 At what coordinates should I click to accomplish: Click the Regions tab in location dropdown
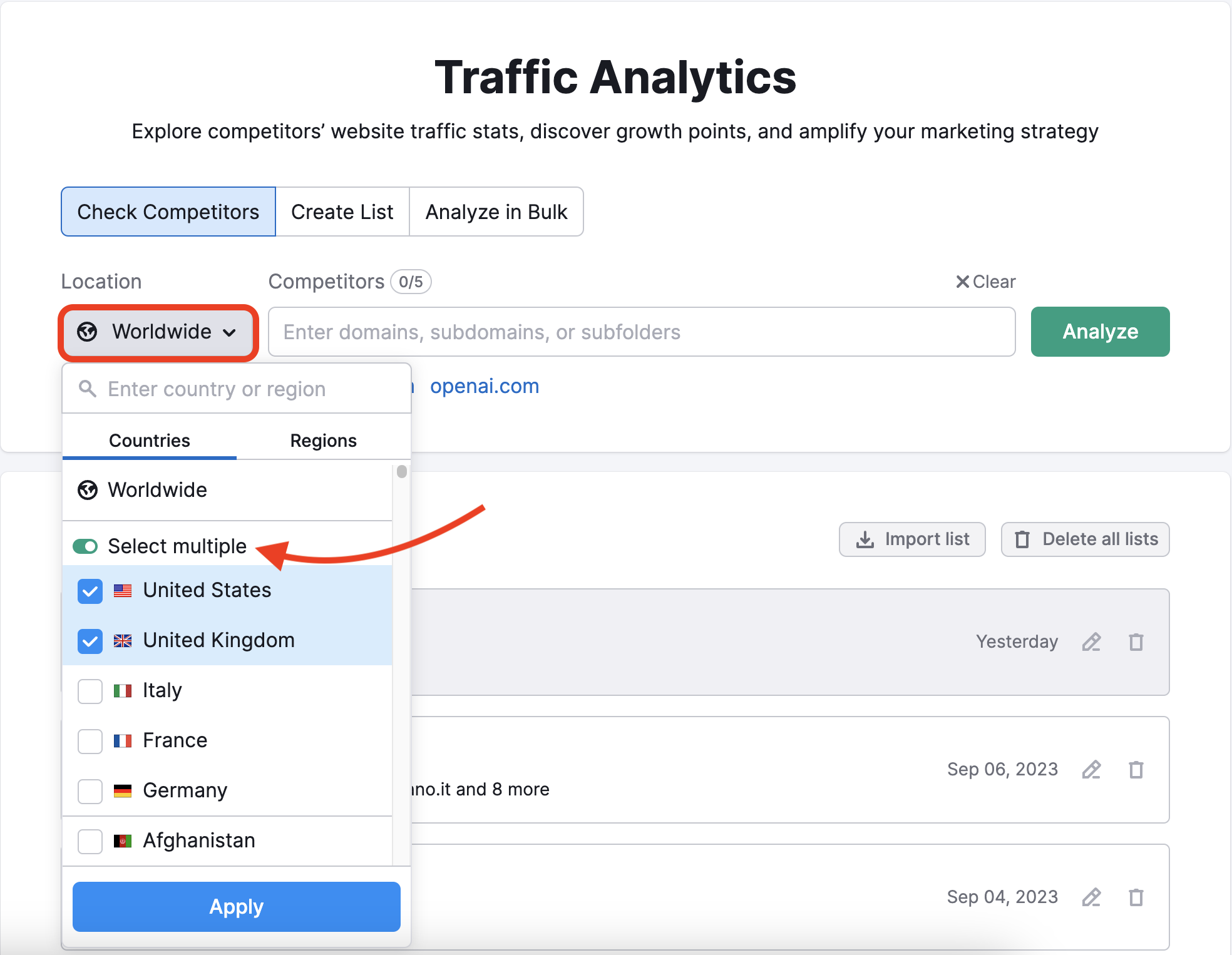point(322,440)
